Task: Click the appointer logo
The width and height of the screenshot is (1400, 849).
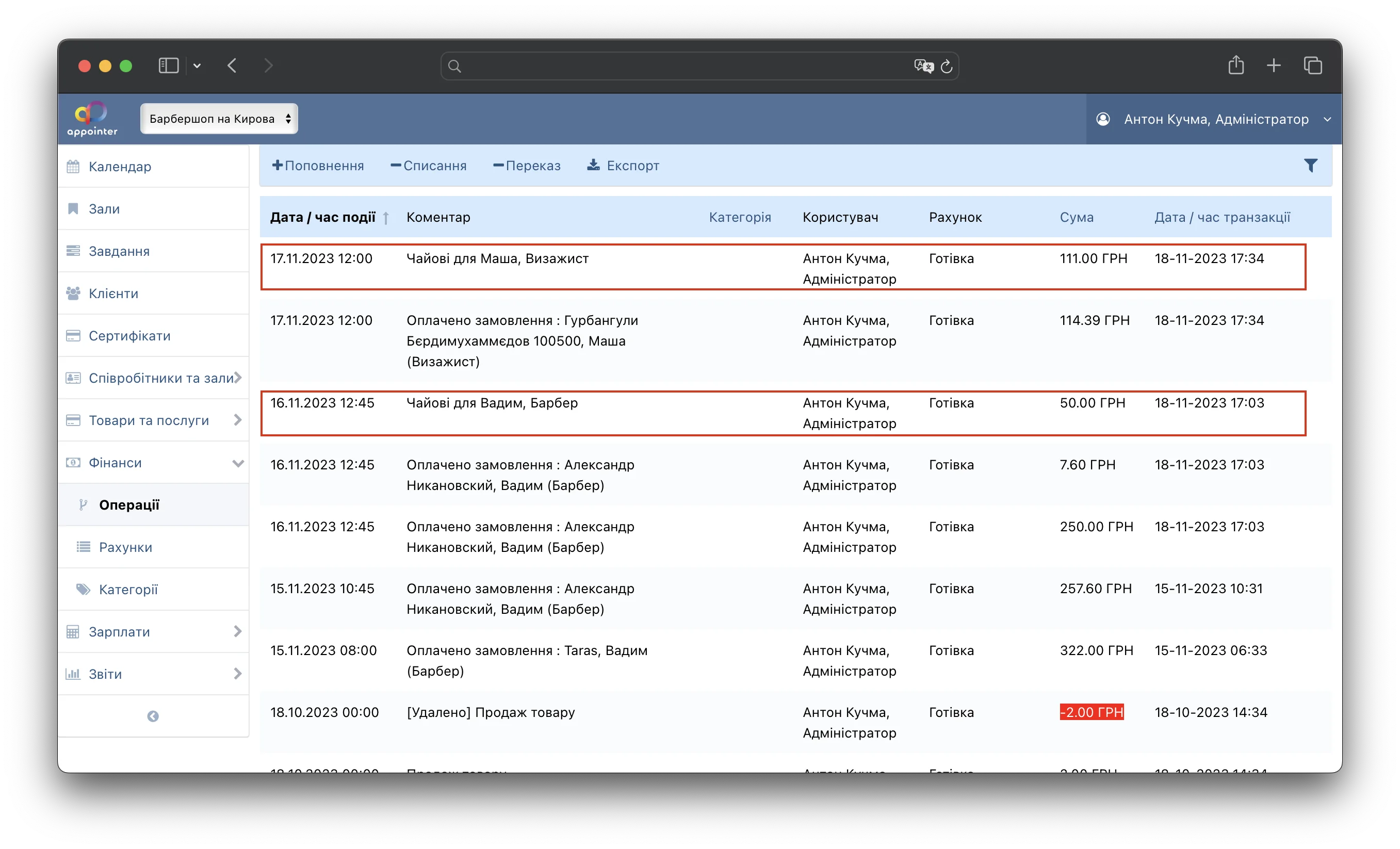Action: tap(92, 119)
